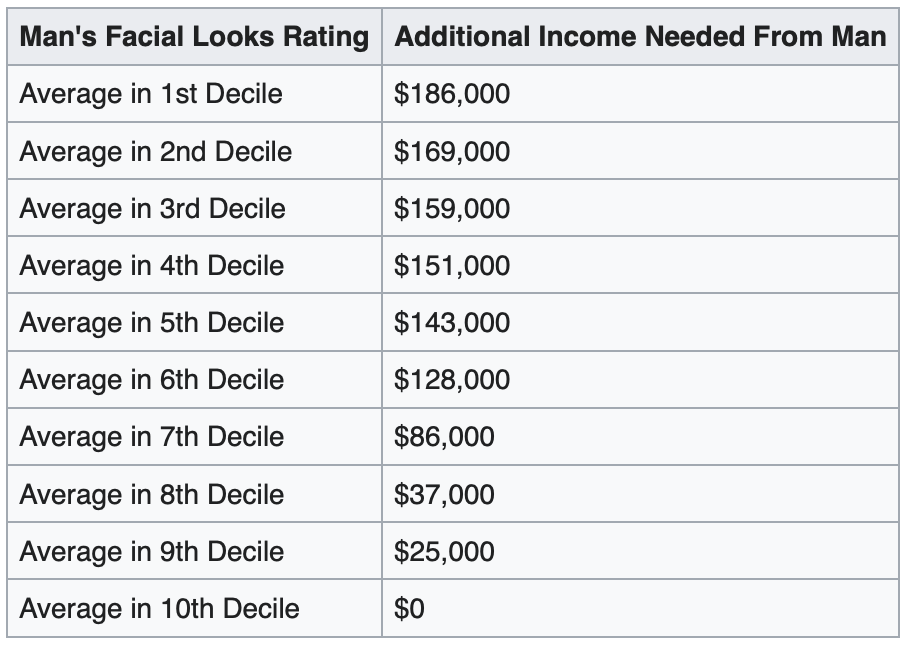This screenshot has width=906, height=646.
Task: Click the $169,000 income value
Action: pos(452,152)
